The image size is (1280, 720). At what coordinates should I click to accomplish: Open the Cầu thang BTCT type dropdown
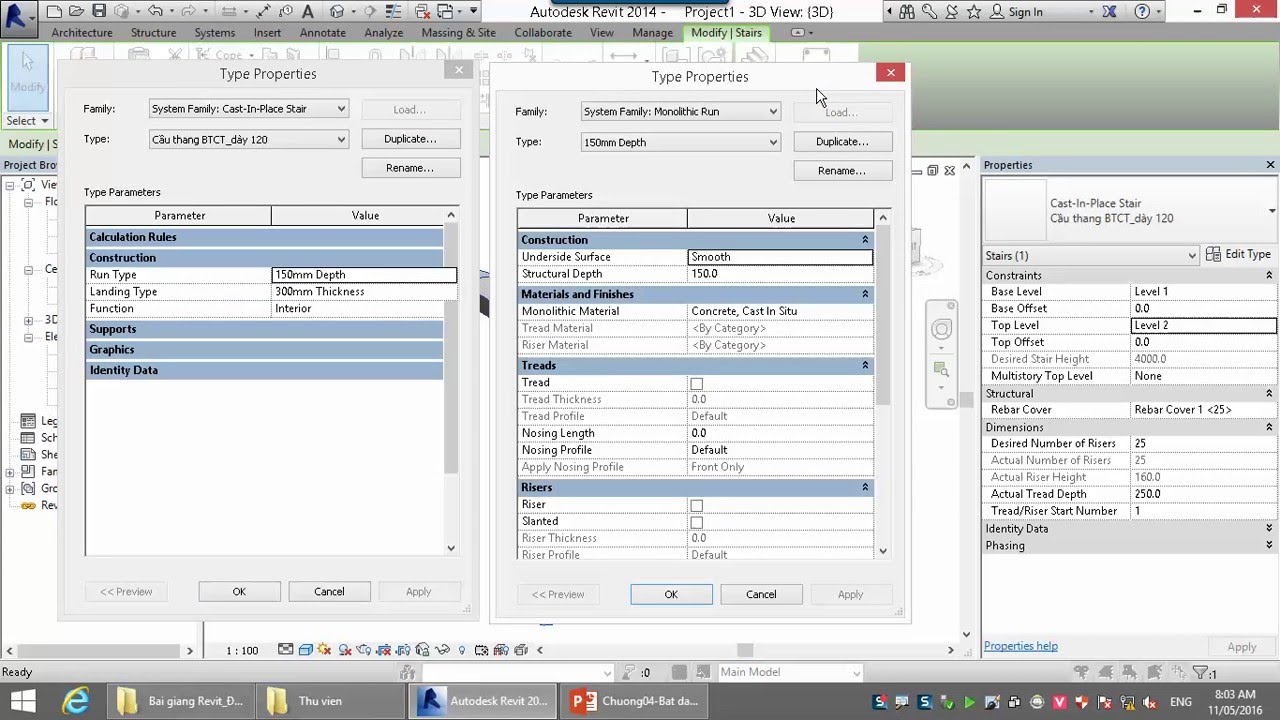click(249, 139)
